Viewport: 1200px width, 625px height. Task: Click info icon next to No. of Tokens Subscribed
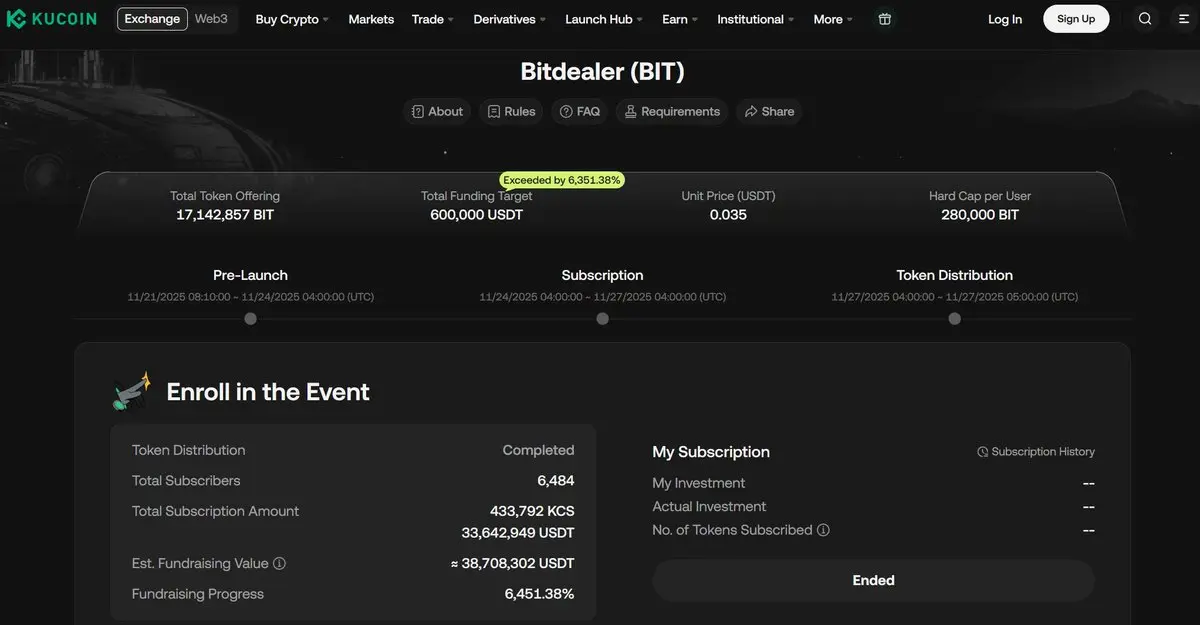point(824,530)
